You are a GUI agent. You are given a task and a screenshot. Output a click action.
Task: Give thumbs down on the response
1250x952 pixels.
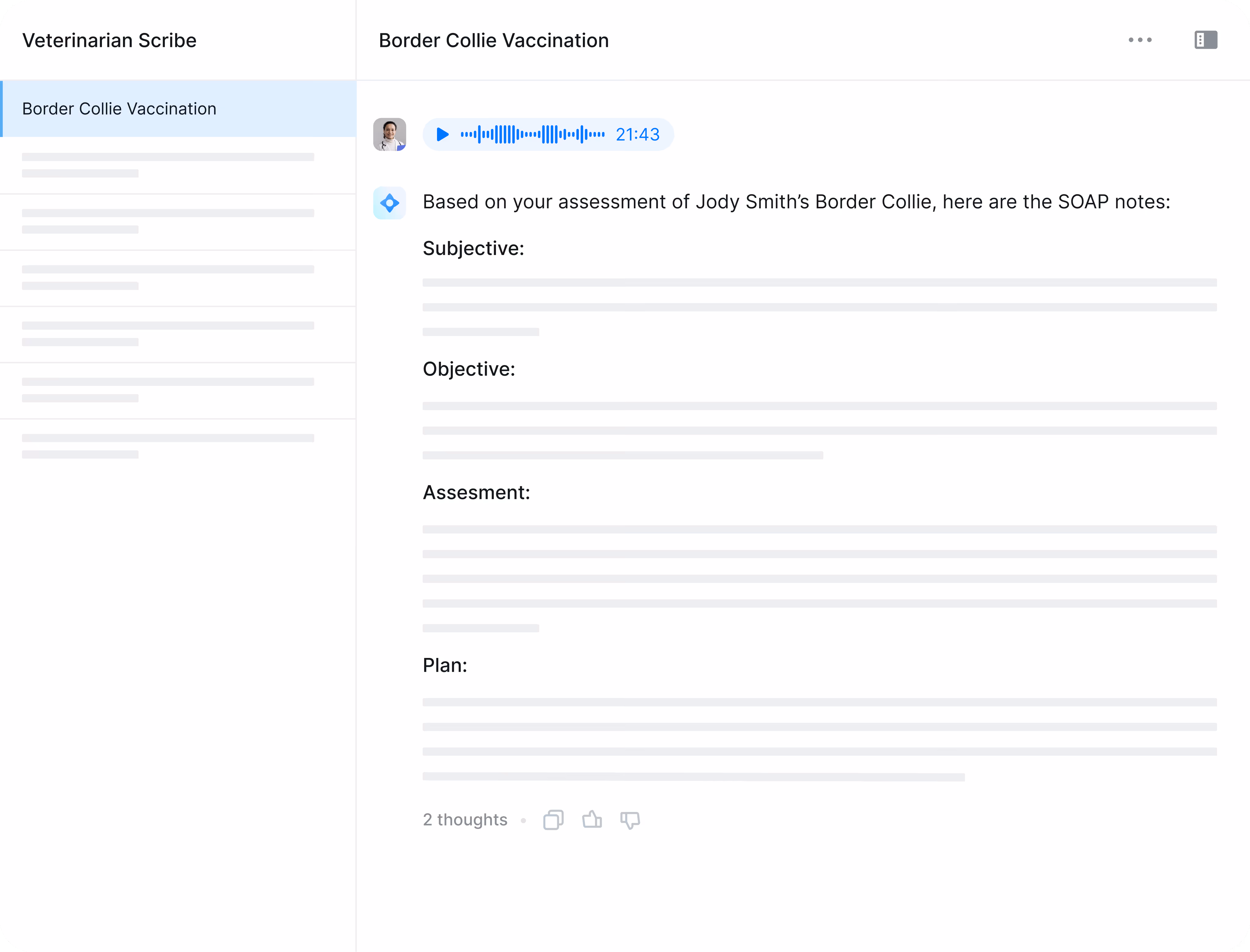click(630, 820)
